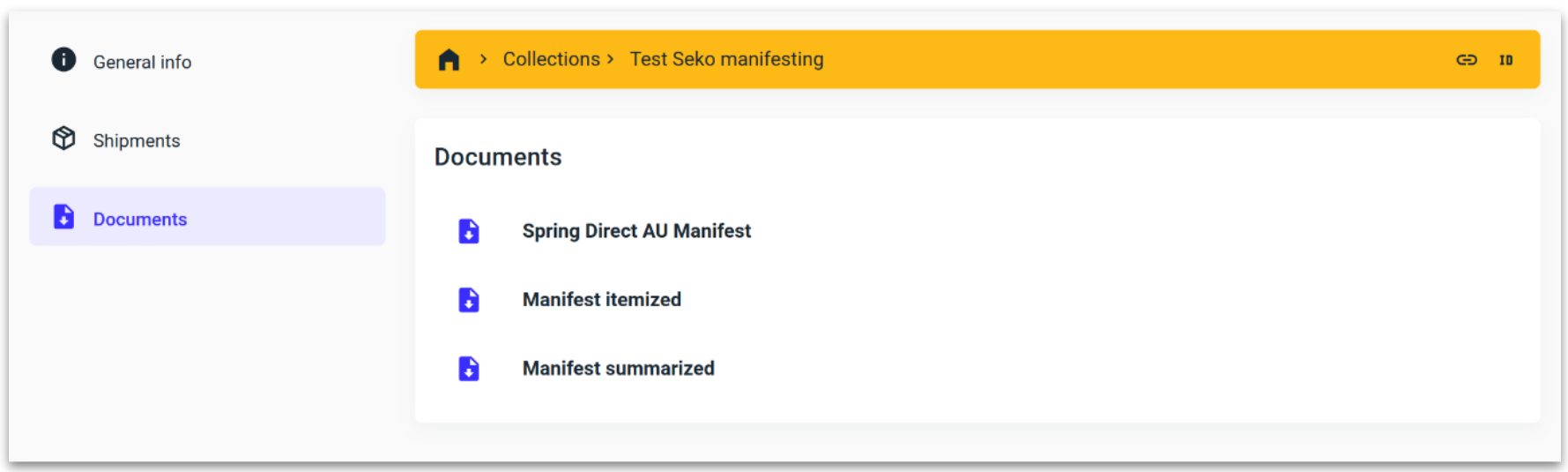
Task: Select the Documents sidebar item
Action: (140, 220)
